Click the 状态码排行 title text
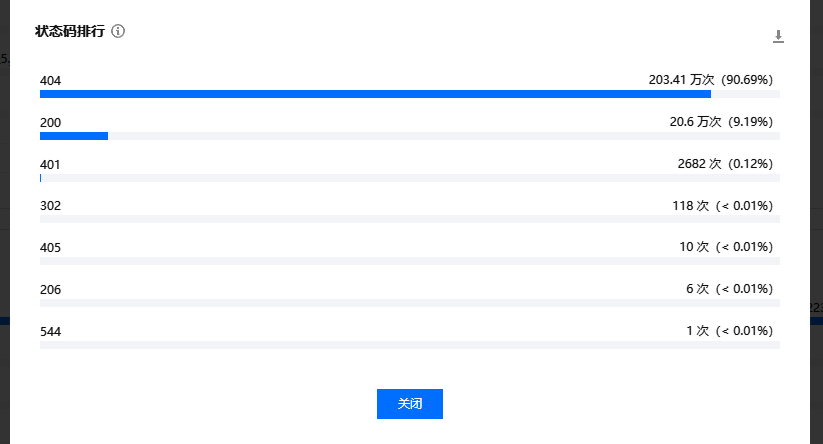Screen dimensions: 823x444 [70, 31]
